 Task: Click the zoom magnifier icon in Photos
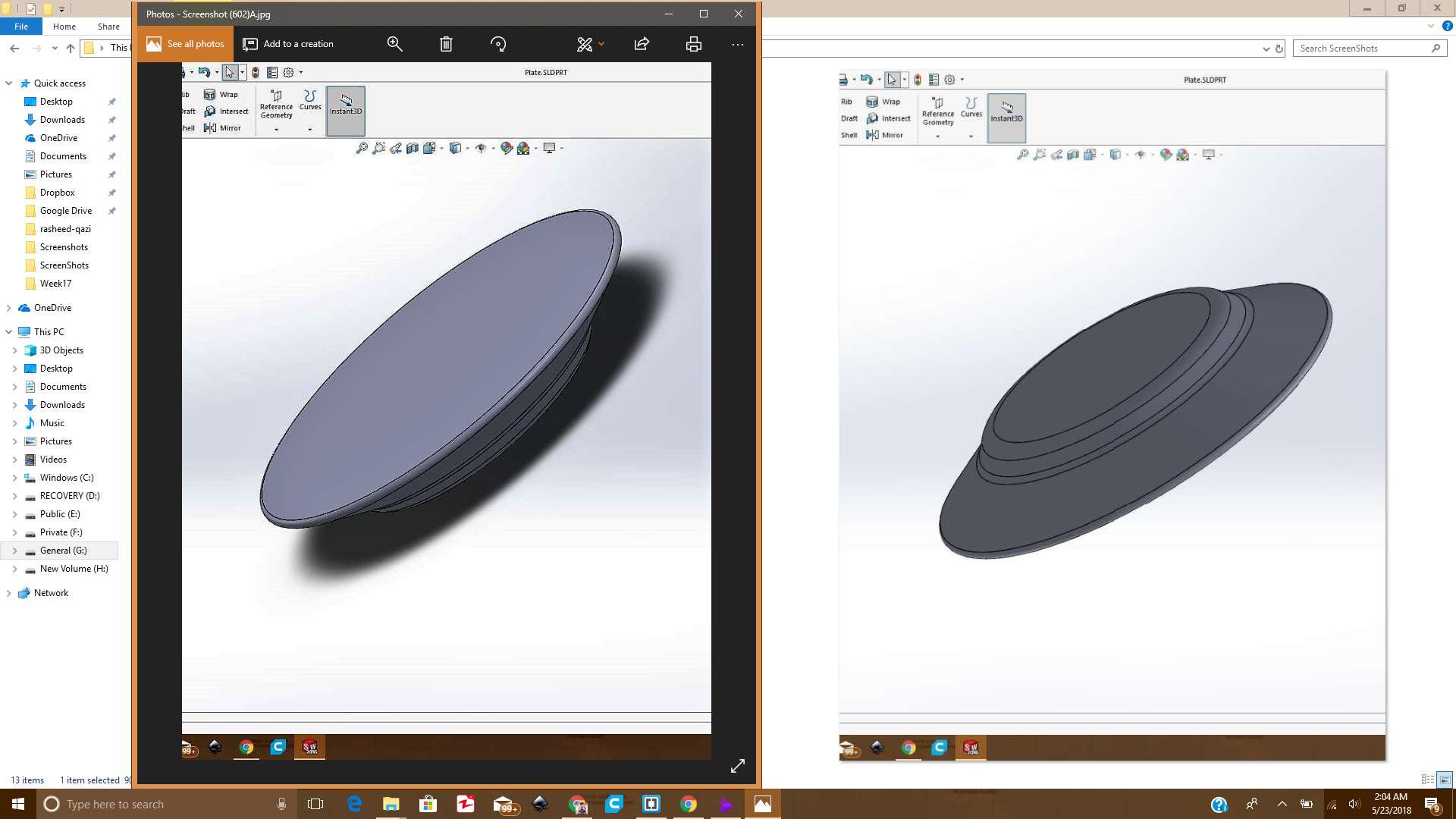394,44
